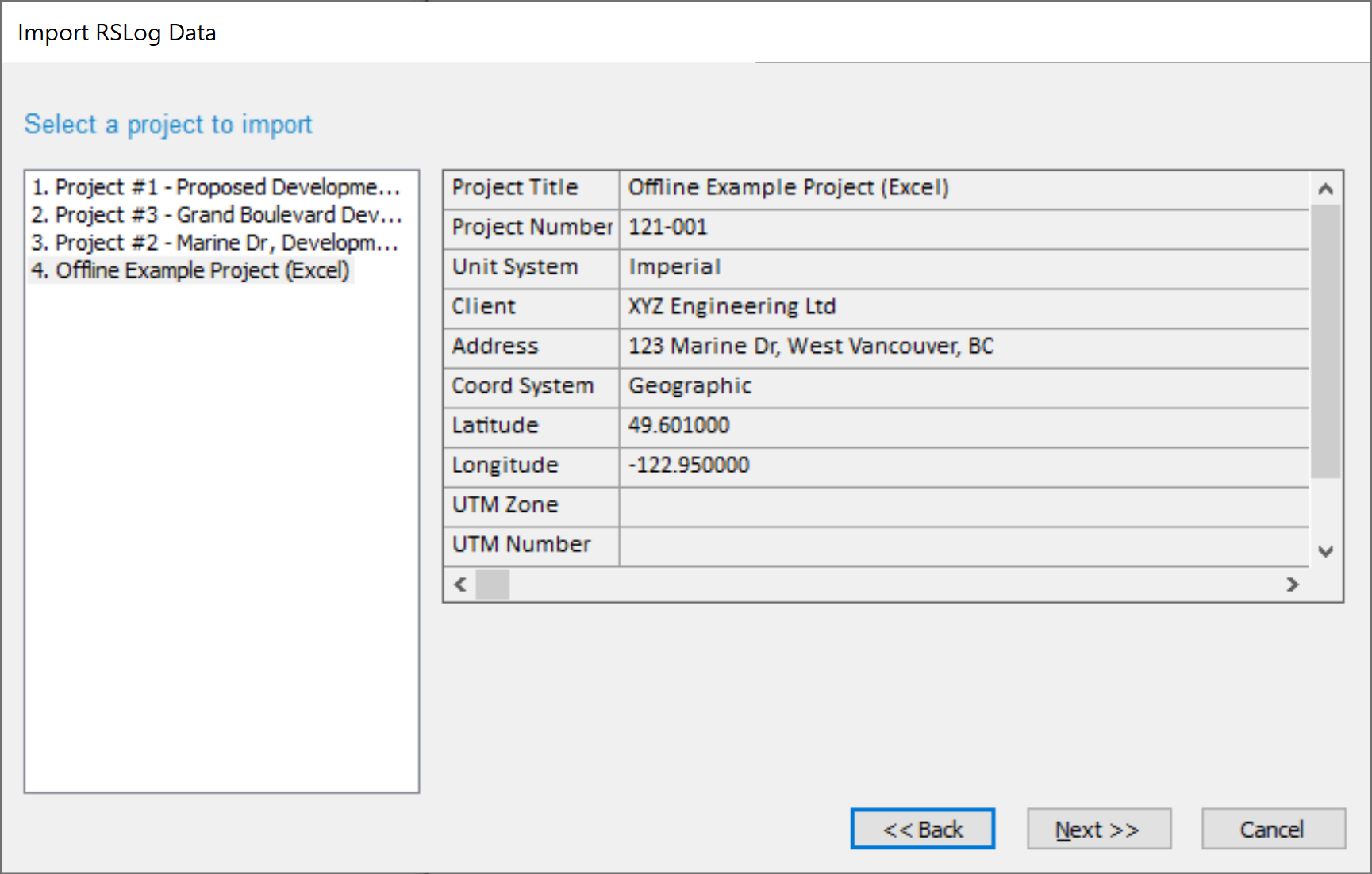Click the Project Title value cell
This screenshot has height=874, width=1372.
click(964, 190)
